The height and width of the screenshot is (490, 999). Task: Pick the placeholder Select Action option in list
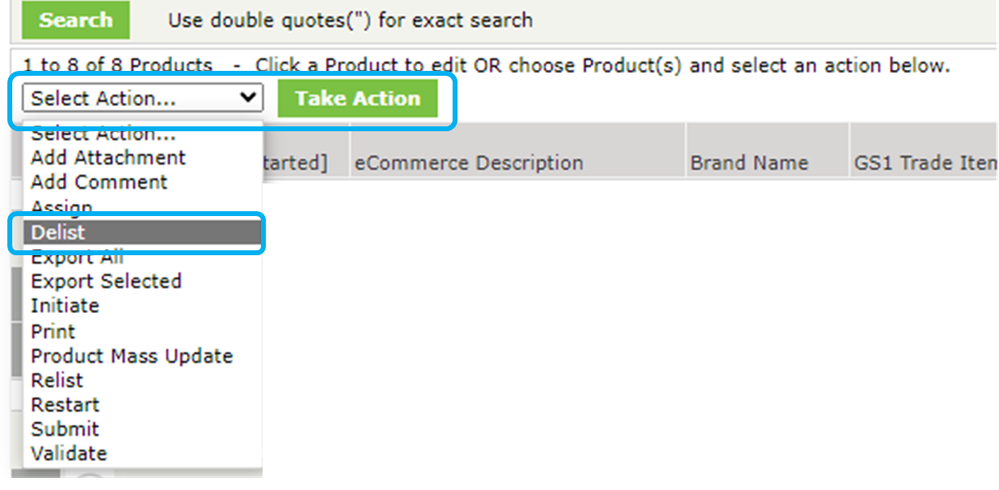point(103,134)
